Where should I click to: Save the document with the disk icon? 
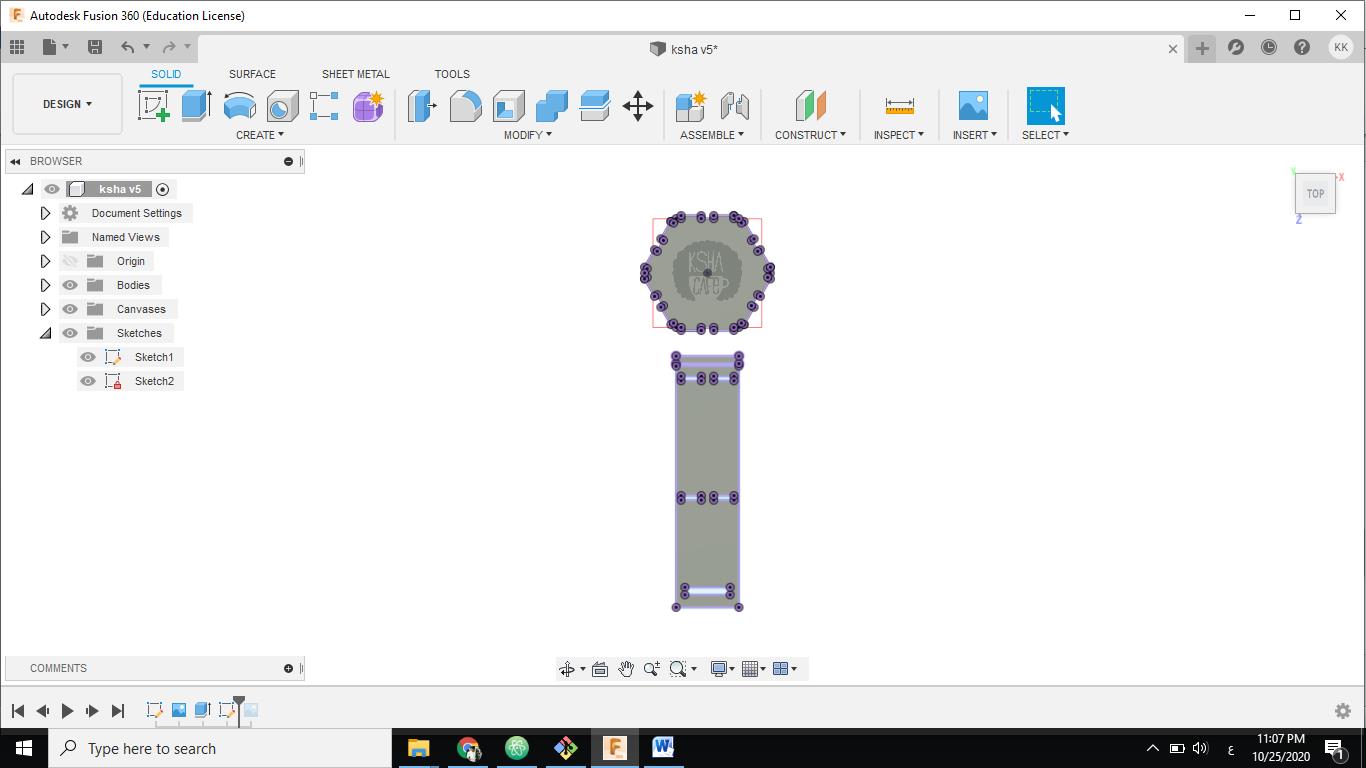click(95, 47)
